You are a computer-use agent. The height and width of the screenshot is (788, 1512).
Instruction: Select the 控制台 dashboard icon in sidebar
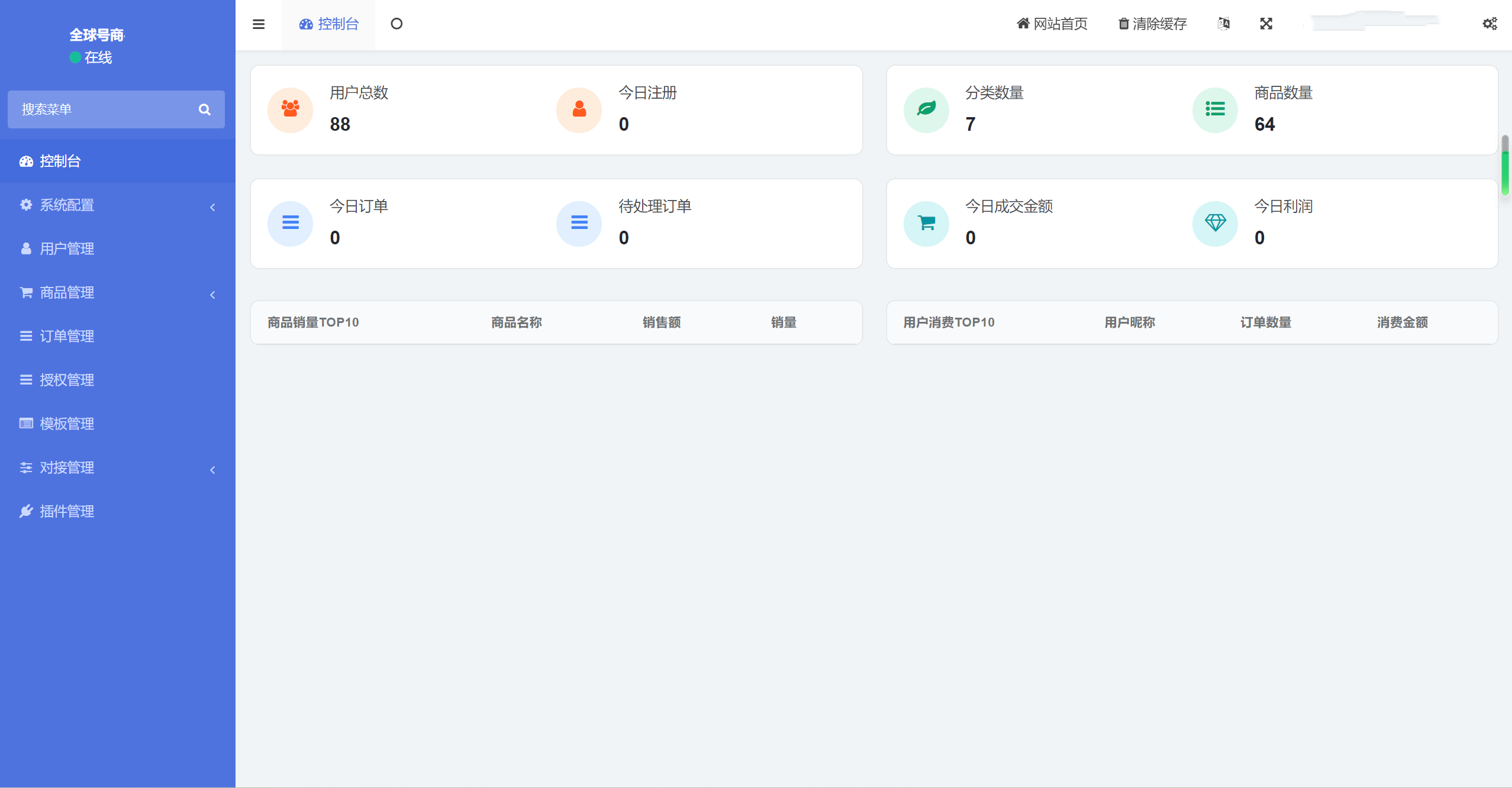coord(26,161)
